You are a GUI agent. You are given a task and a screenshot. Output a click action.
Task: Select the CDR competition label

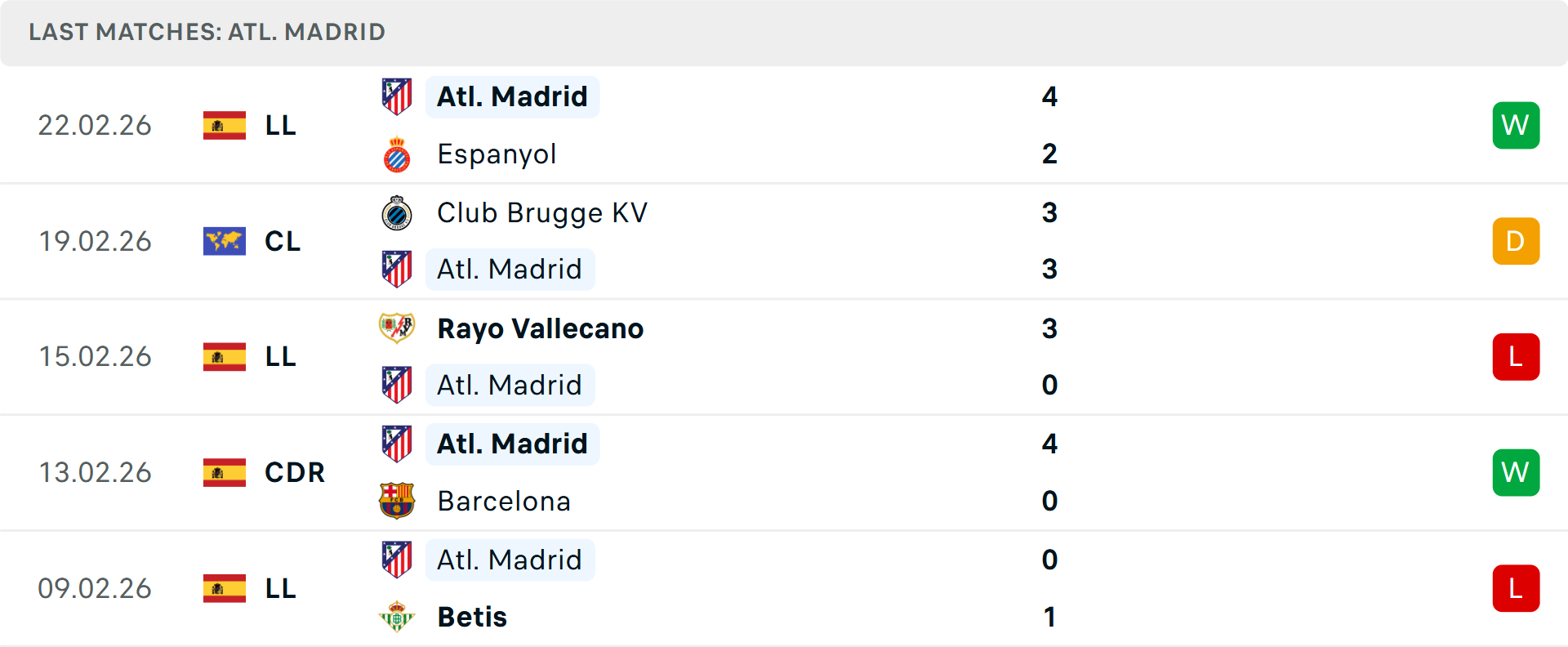tap(293, 472)
